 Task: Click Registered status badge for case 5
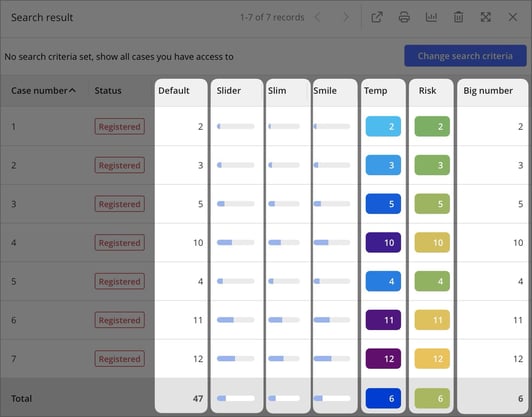[x=120, y=281]
